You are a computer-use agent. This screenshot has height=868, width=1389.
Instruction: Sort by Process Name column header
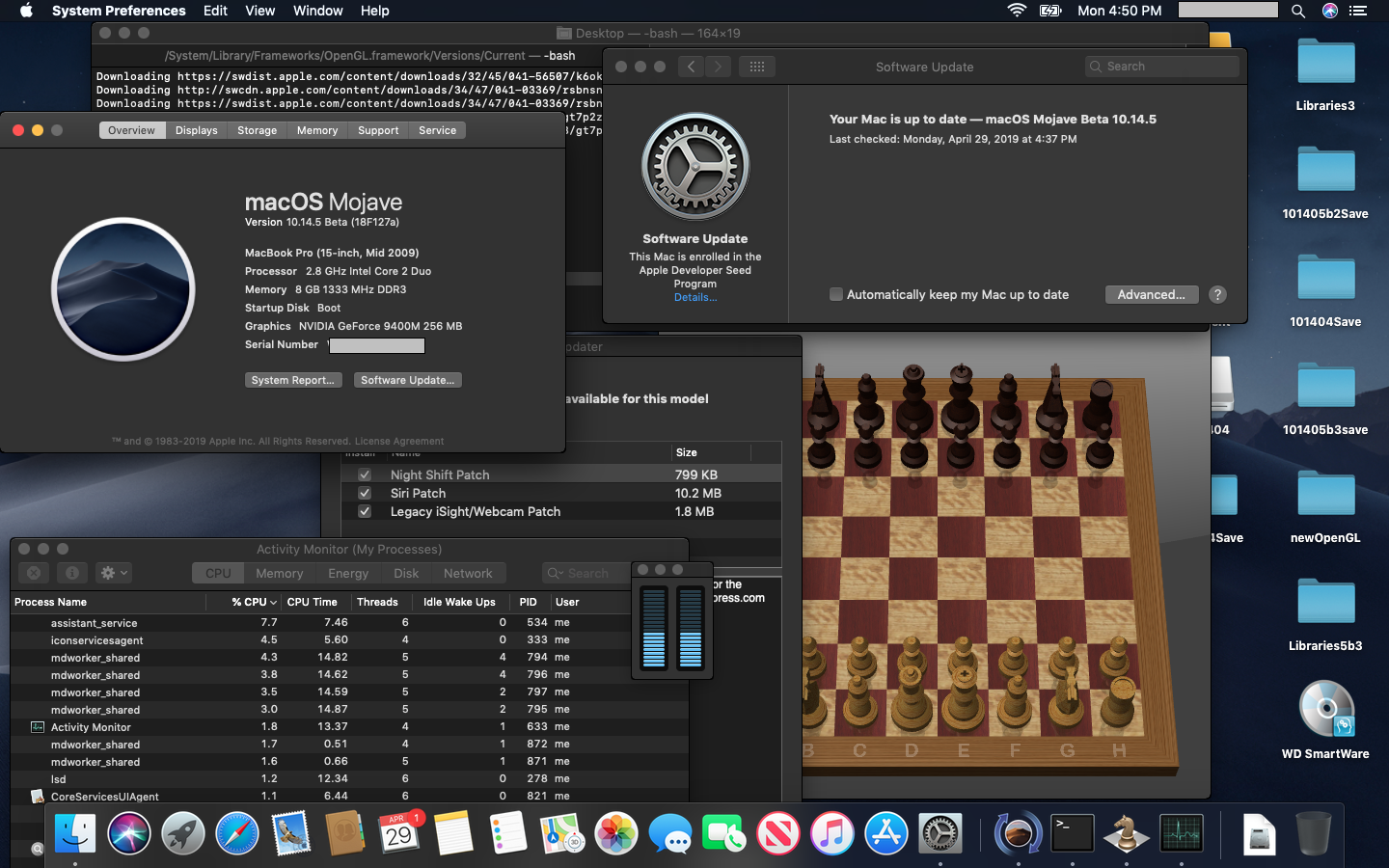(108, 602)
